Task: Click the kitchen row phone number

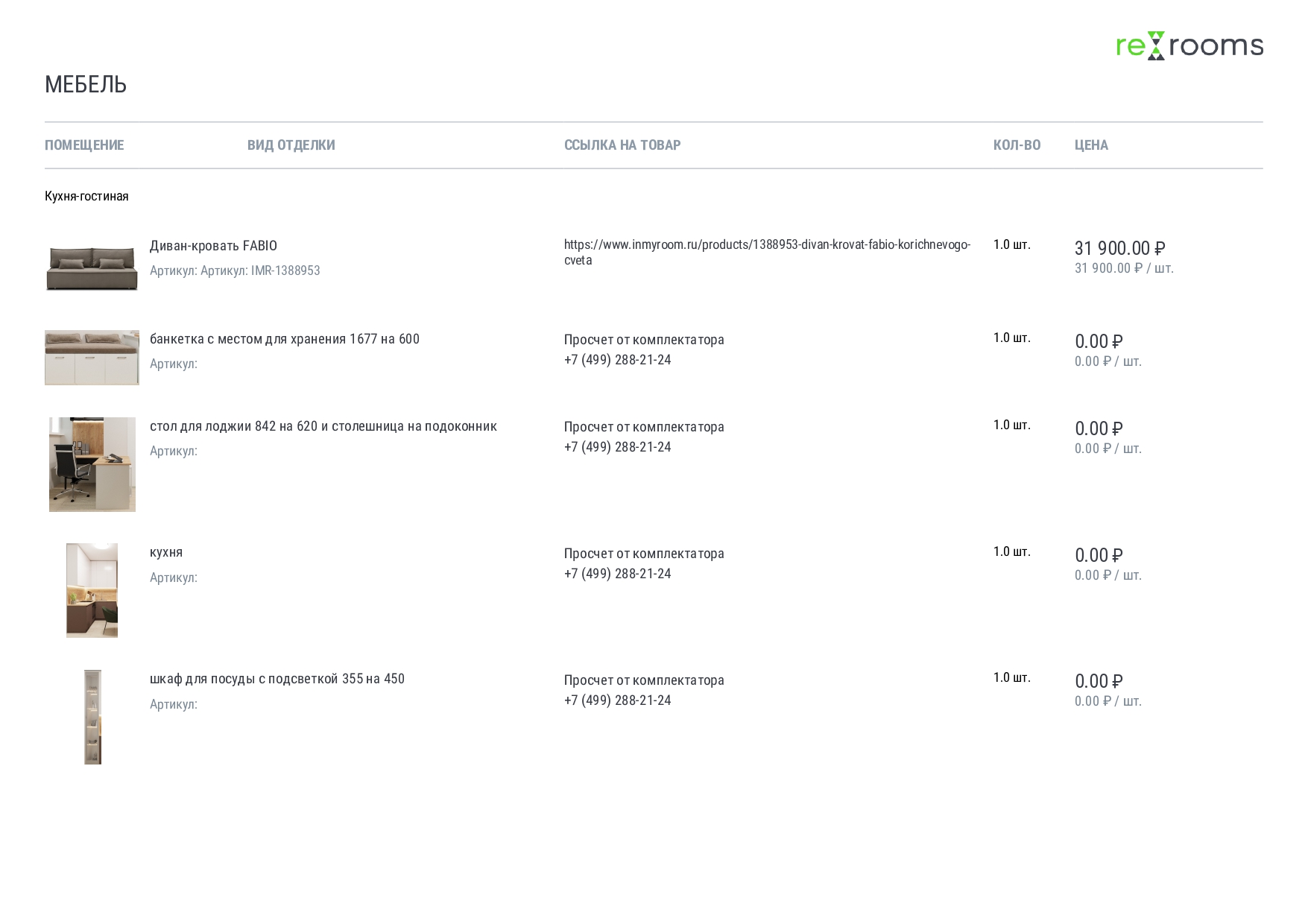Action: 617,574
